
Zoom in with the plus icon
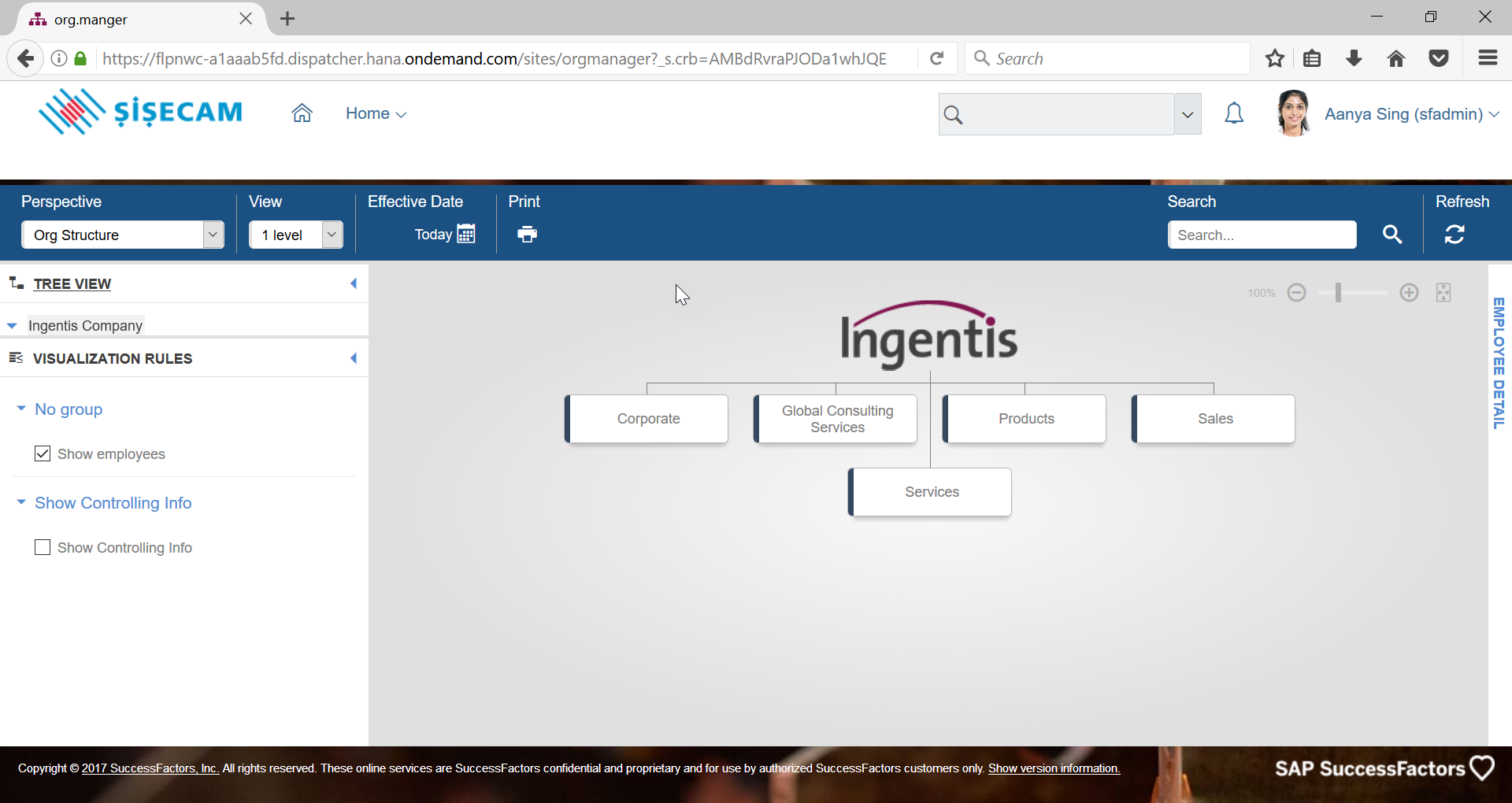coord(1409,293)
